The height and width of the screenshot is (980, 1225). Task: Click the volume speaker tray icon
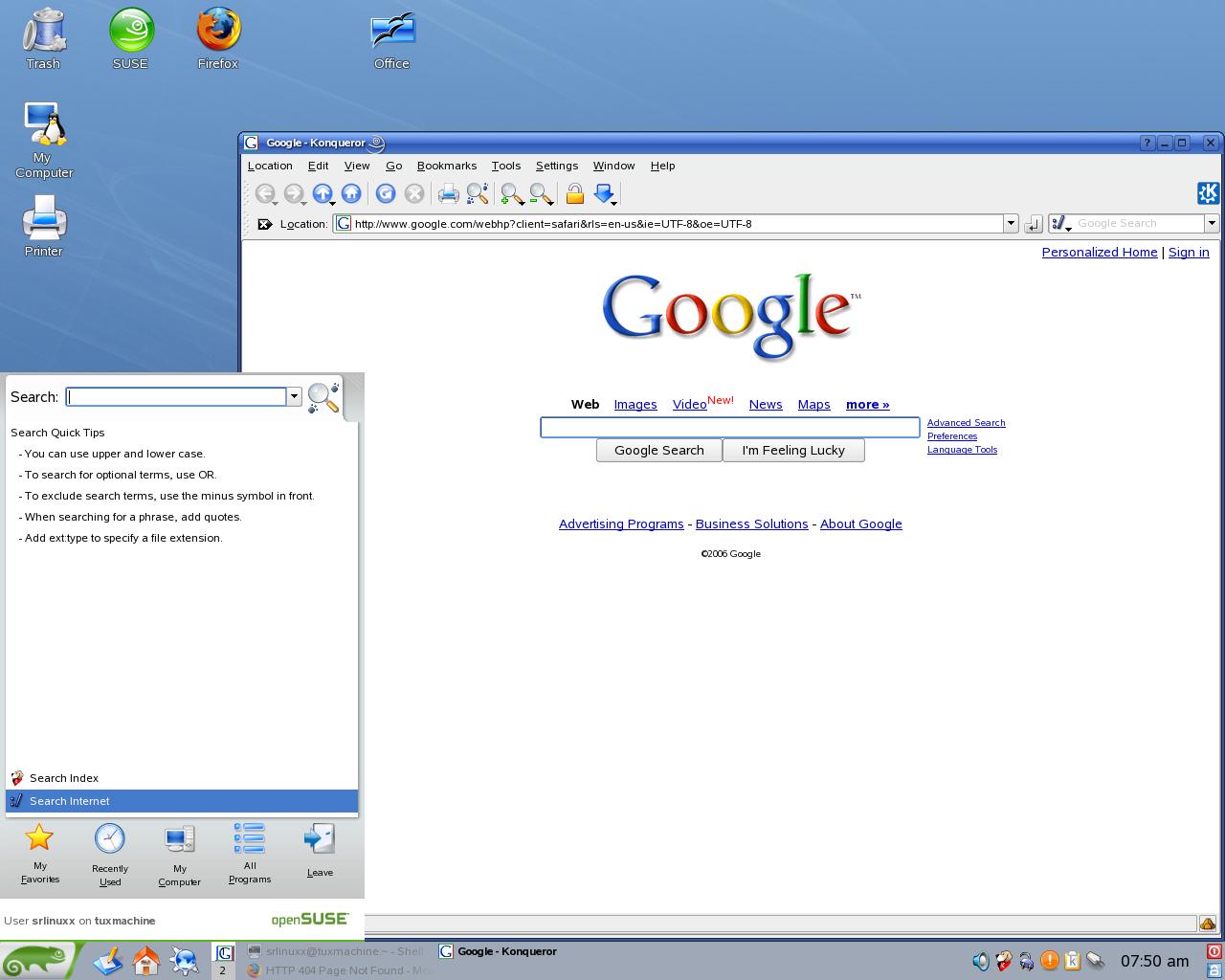981,960
